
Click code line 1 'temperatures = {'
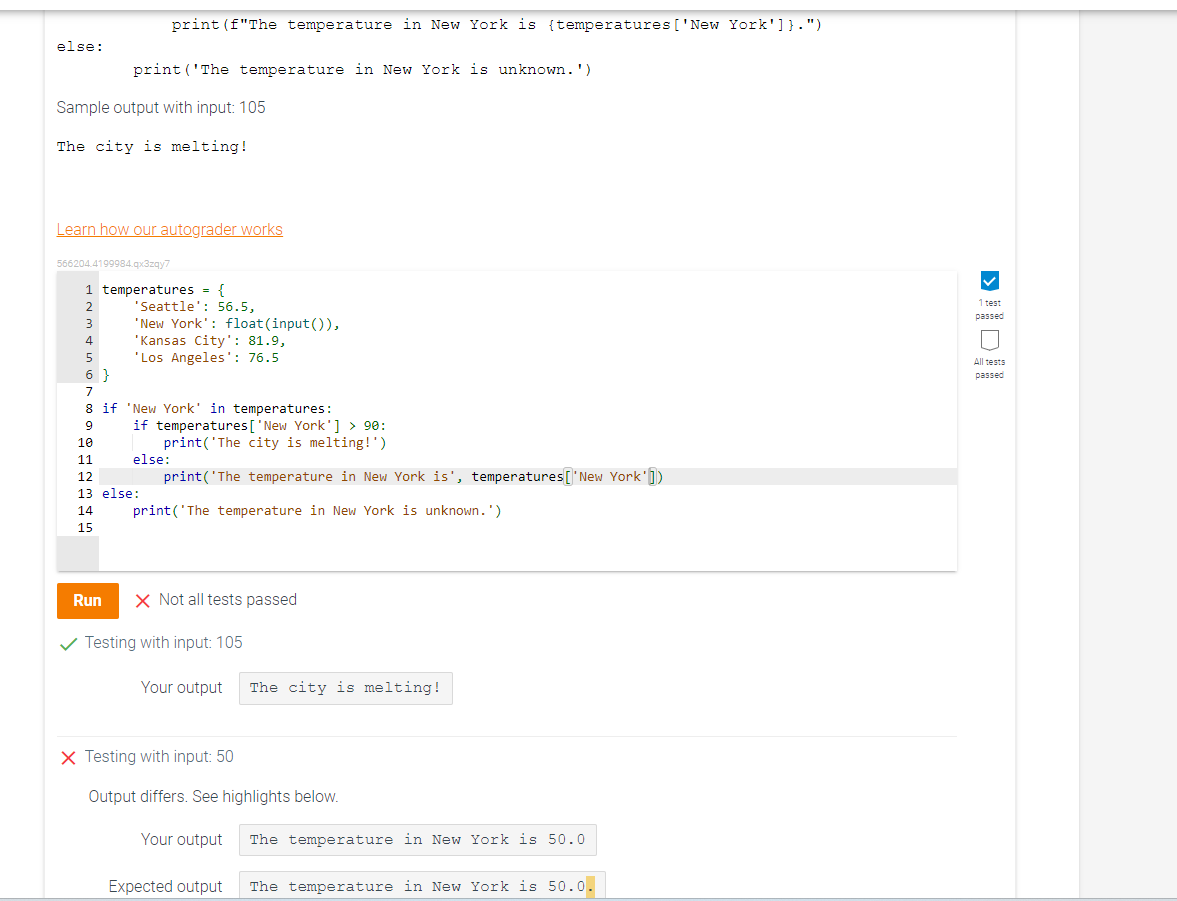pos(163,290)
